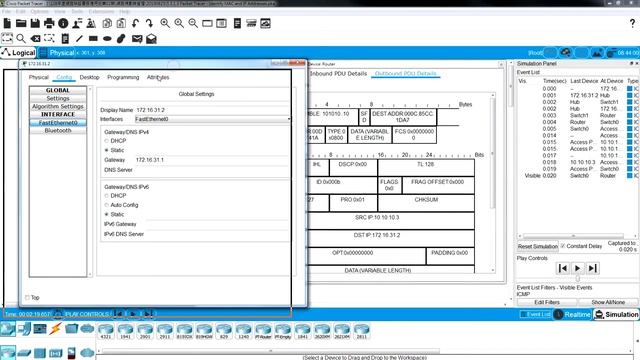This screenshot has width=640, height=360.
Task: Choose the Select tool in second toolbar
Action: coord(7,38)
